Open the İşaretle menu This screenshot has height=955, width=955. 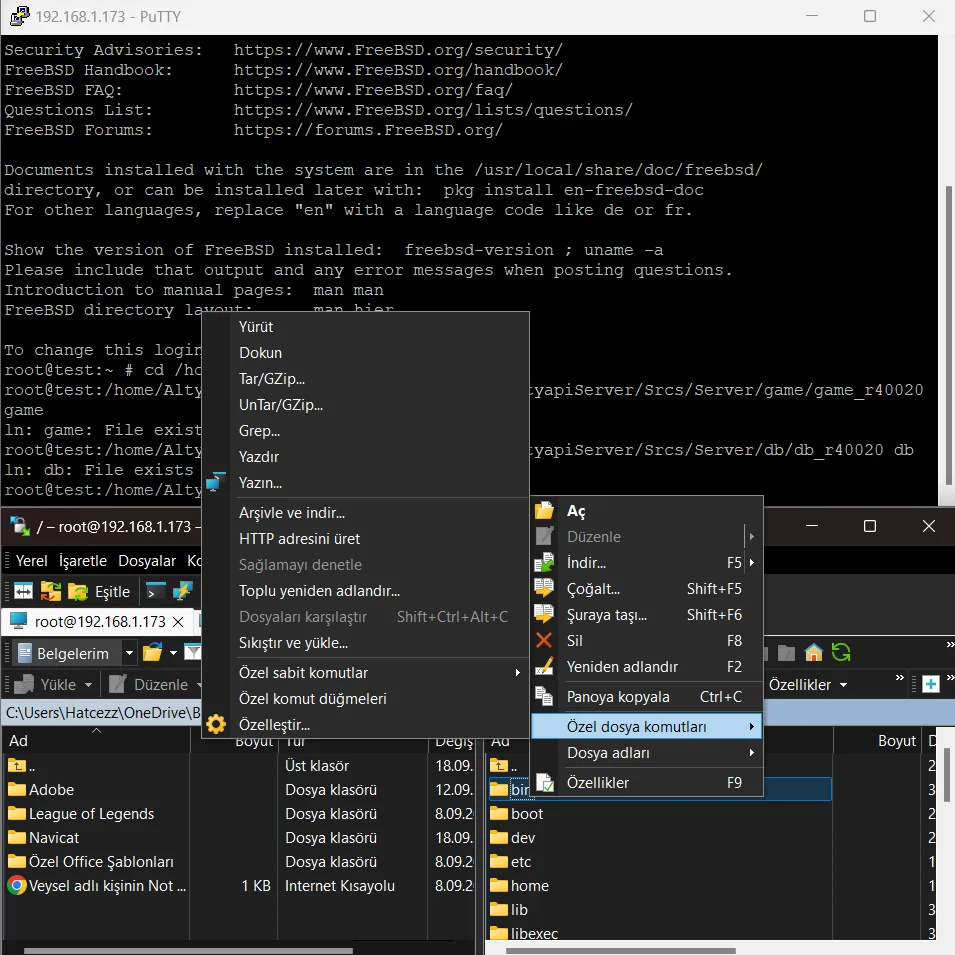83,560
